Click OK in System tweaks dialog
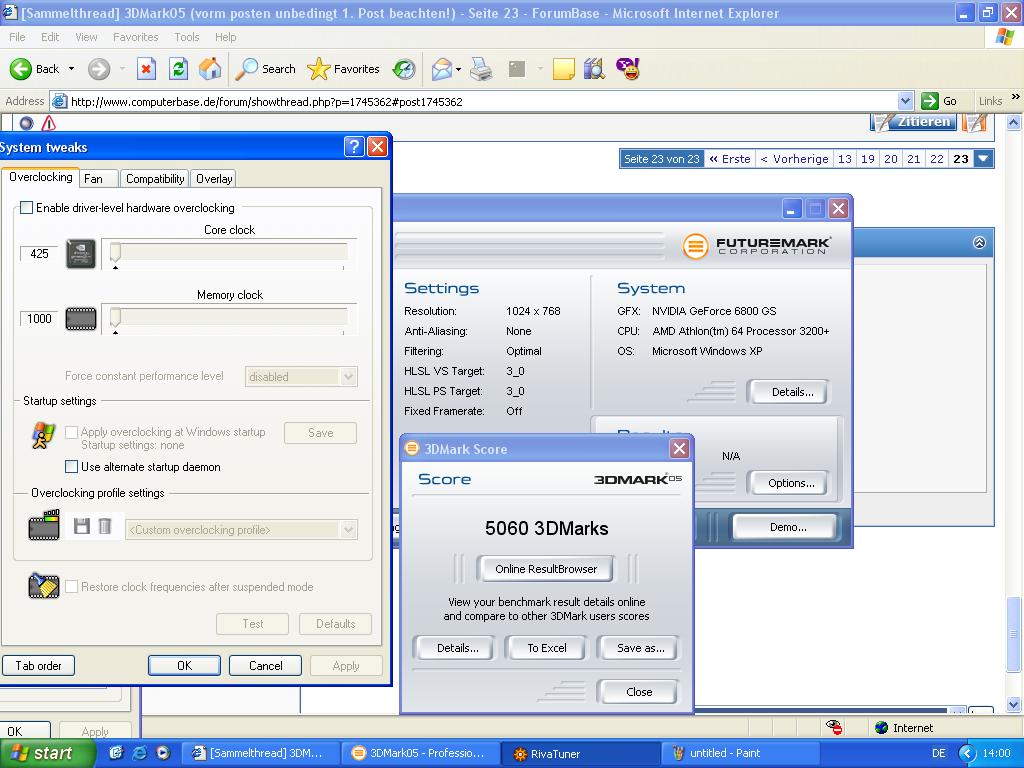1024x768 pixels. pyautogui.click(x=185, y=665)
